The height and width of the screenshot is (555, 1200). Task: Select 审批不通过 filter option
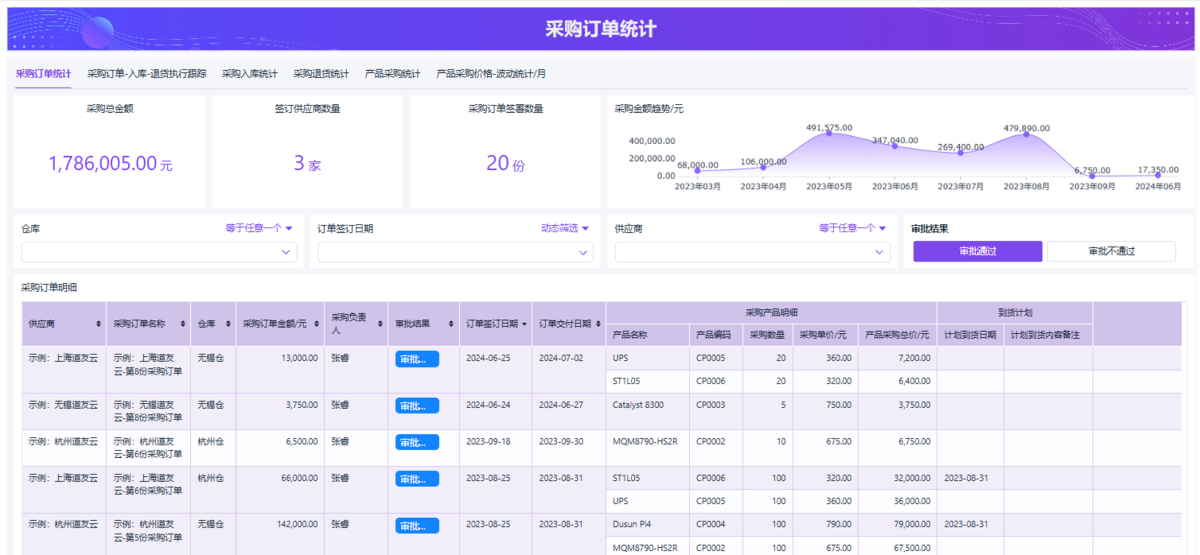click(x=1111, y=251)
